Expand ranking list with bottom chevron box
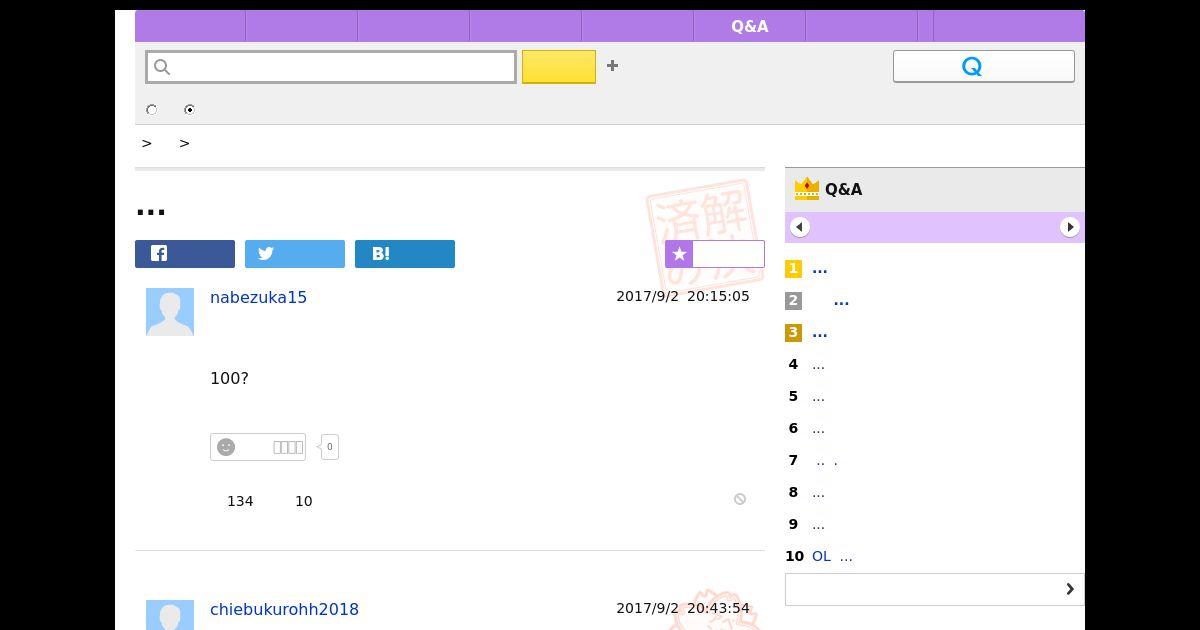Viewport: 1200px width, 630px height. (935, 589)
